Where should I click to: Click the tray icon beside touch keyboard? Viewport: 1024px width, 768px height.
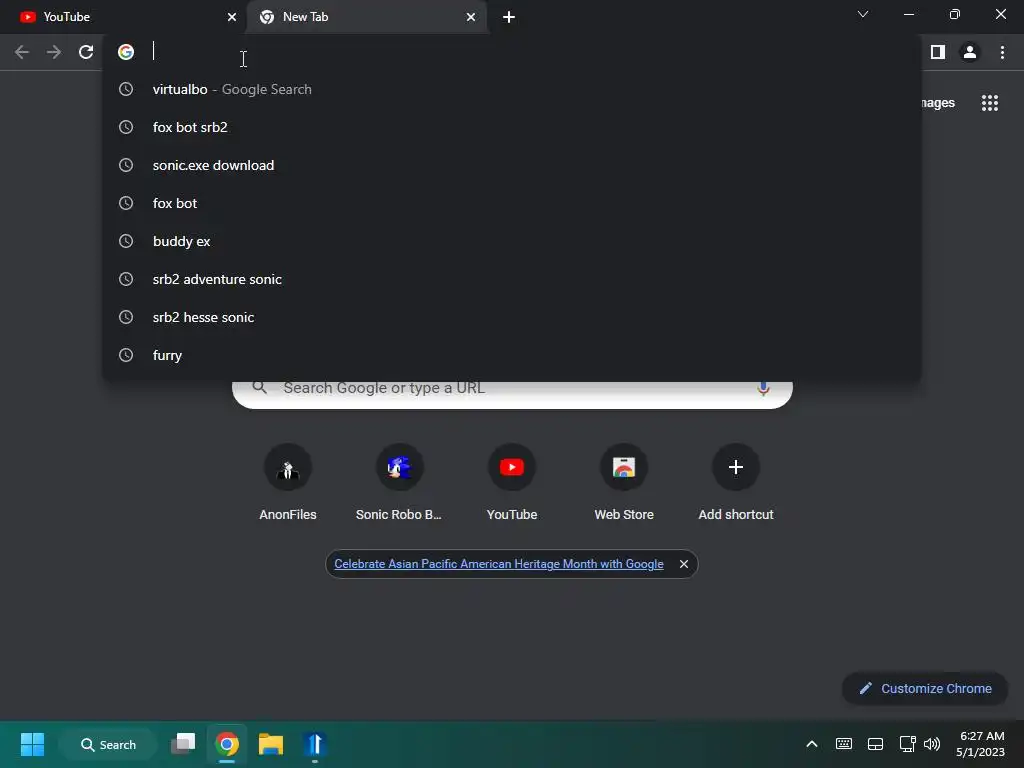click(x=875, y=744)
